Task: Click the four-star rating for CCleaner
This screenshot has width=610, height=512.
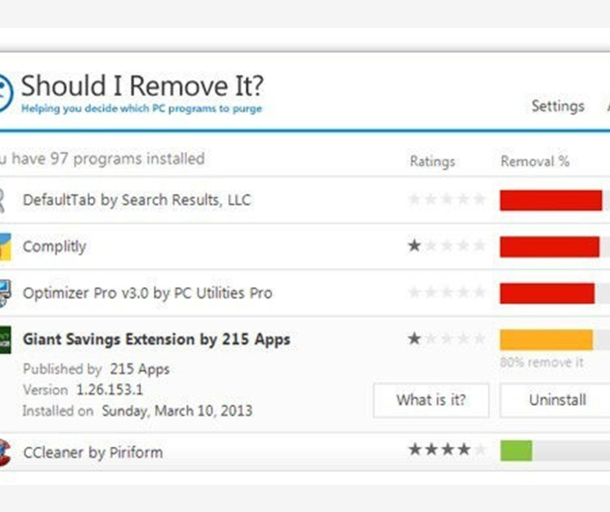Action: [447, 450]
